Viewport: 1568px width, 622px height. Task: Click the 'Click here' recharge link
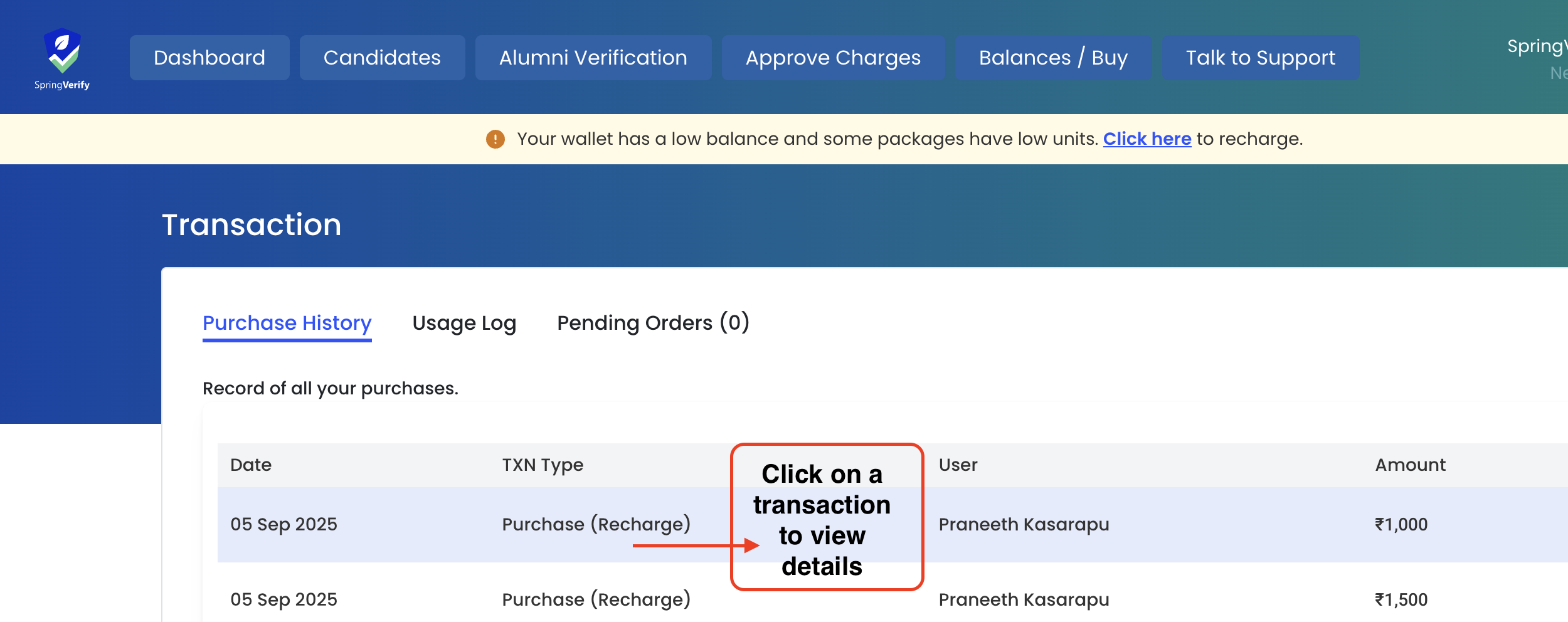pos(1147,139)
